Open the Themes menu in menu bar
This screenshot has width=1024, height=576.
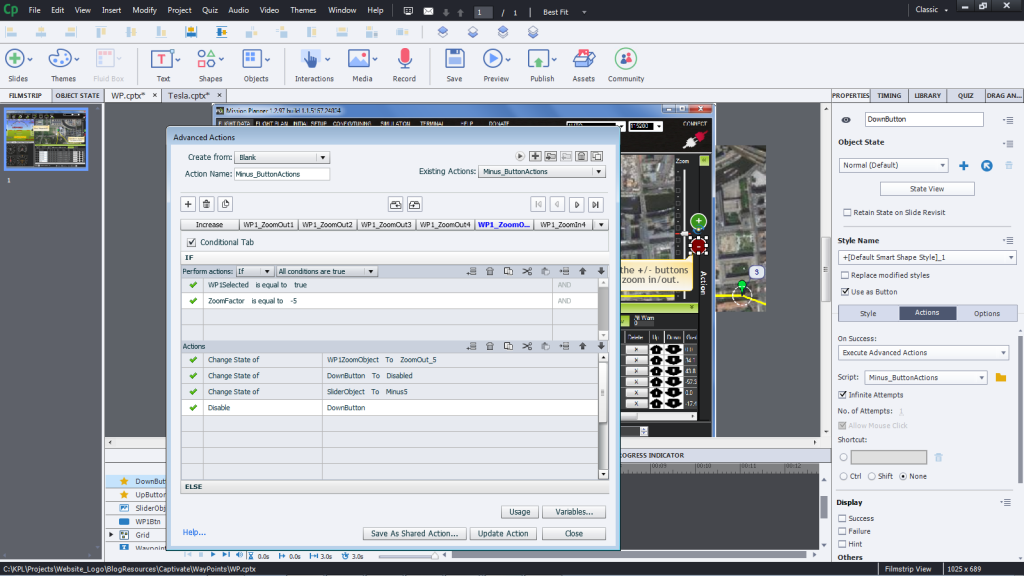coord(303,10)
